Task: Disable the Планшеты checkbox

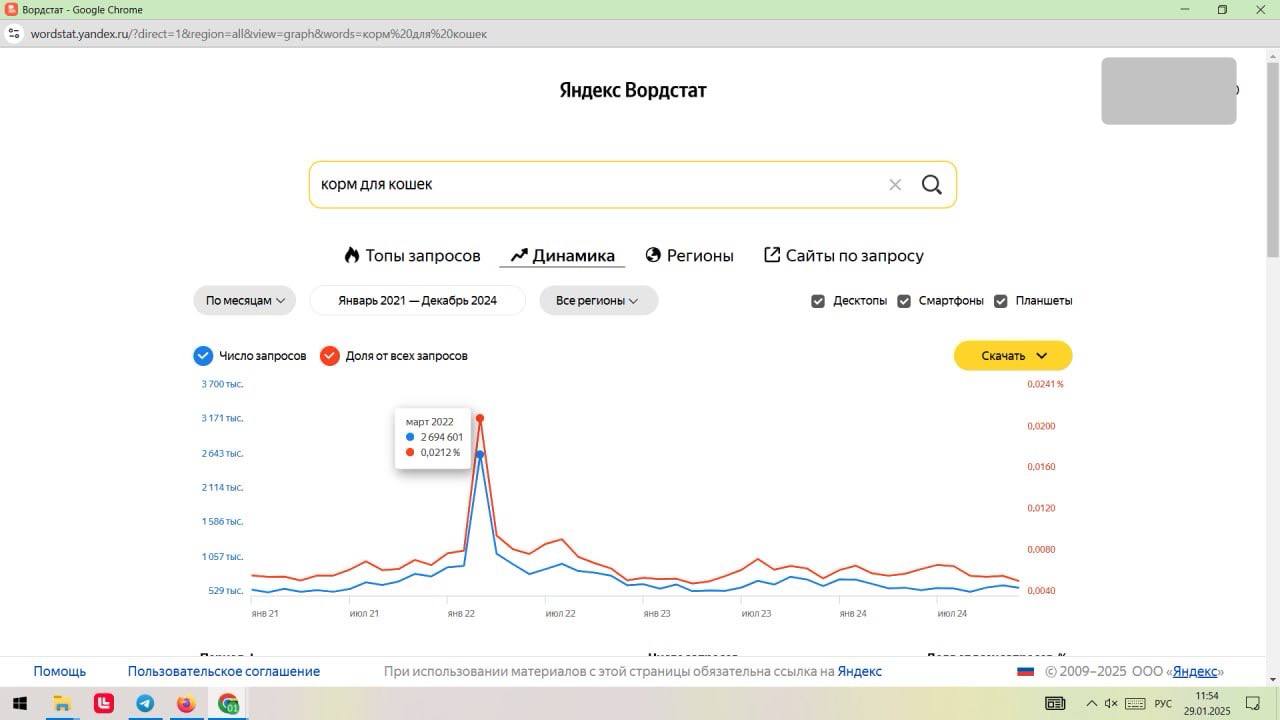Action: (1001, 301)
